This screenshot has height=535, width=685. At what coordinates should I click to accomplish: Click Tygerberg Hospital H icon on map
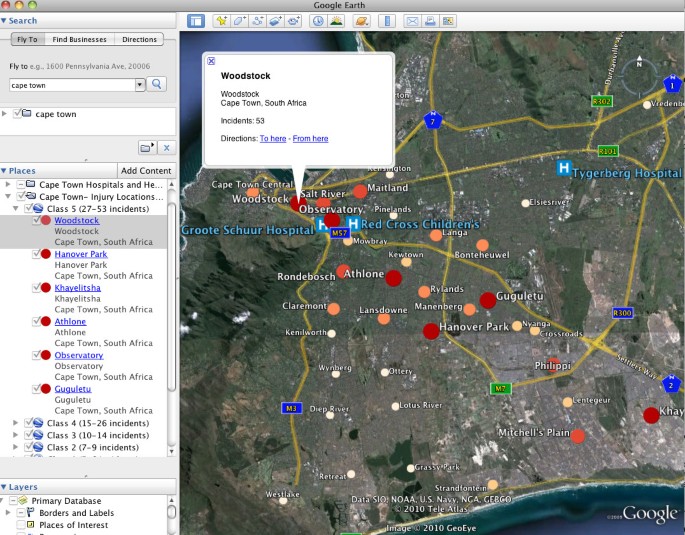pos(564,168)
